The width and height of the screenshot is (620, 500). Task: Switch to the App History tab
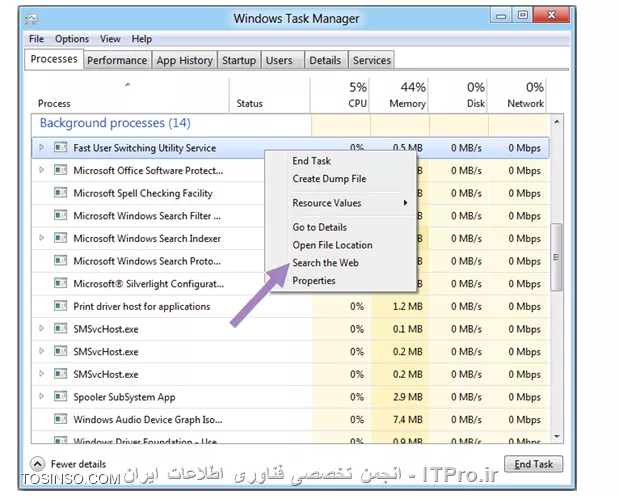pos(185,60)
